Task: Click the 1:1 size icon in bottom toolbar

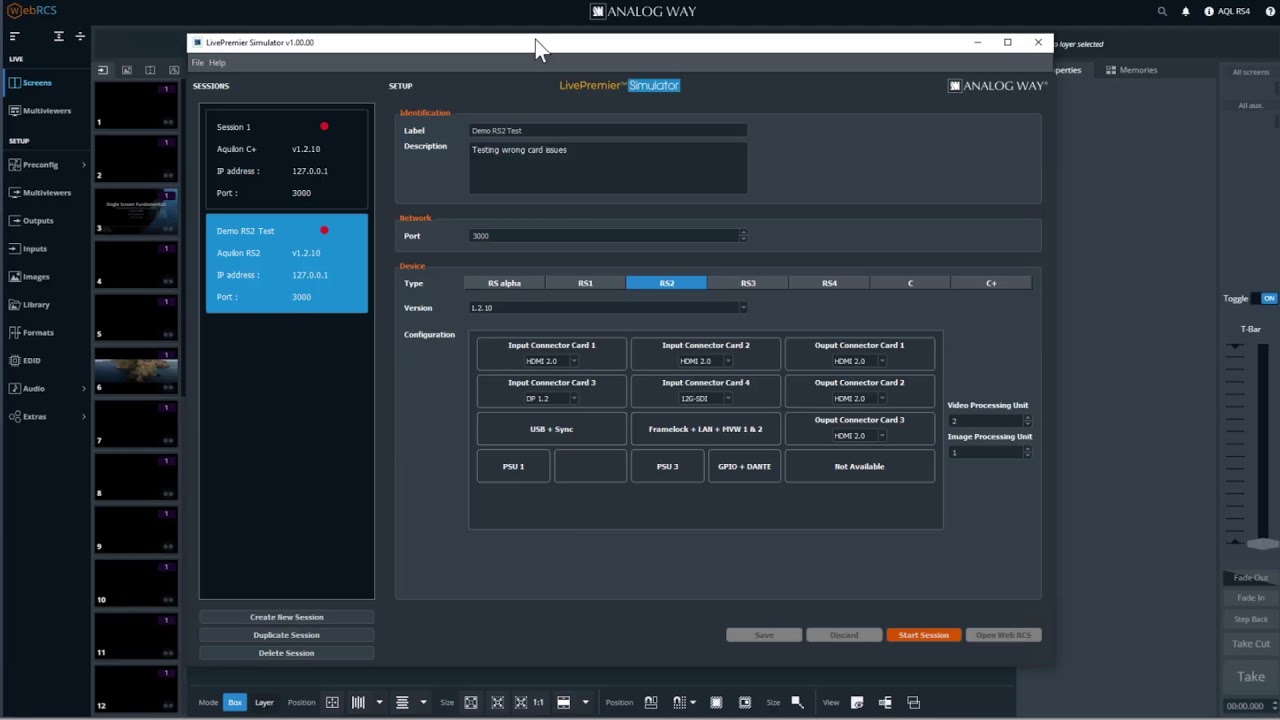Action: point(538,703)
